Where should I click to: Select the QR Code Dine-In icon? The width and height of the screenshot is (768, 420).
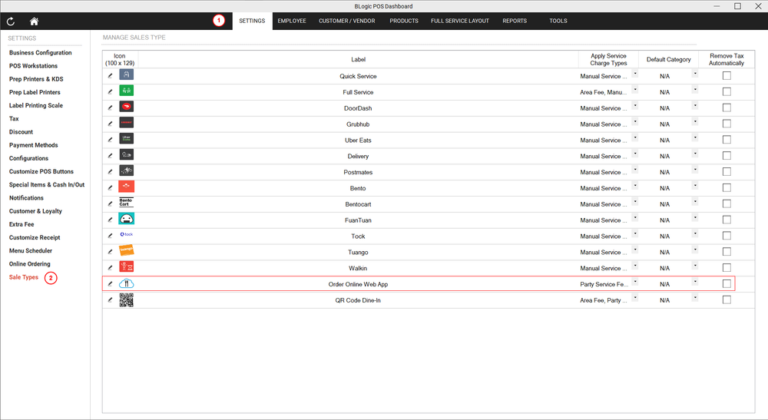tap(126, 300)
